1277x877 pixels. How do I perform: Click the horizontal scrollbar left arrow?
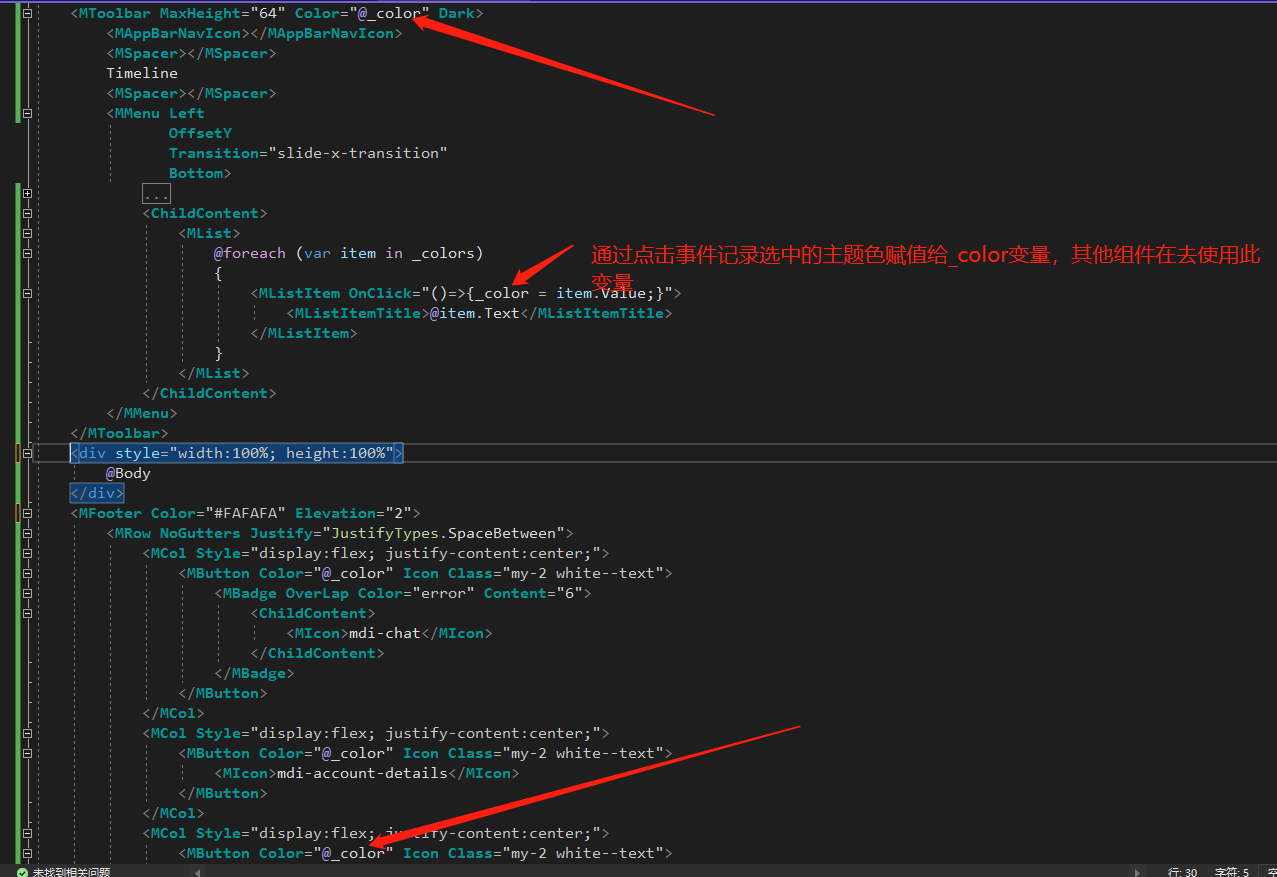click(x=198, y=872)
